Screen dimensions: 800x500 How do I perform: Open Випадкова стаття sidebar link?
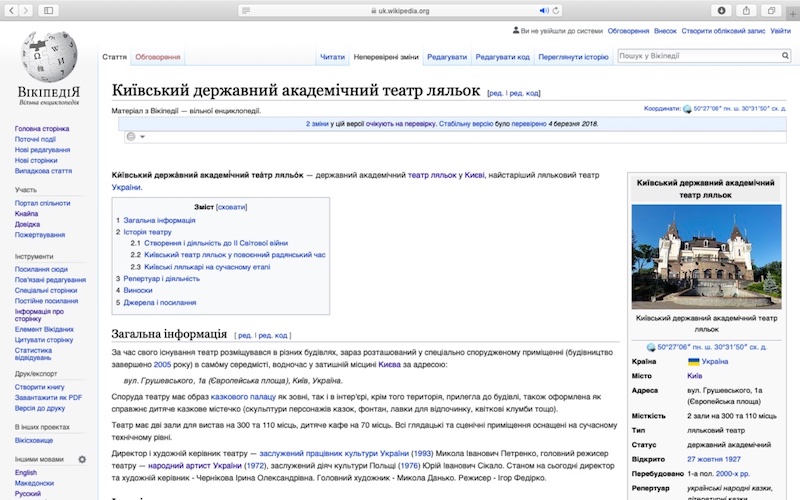coord(43,171)
